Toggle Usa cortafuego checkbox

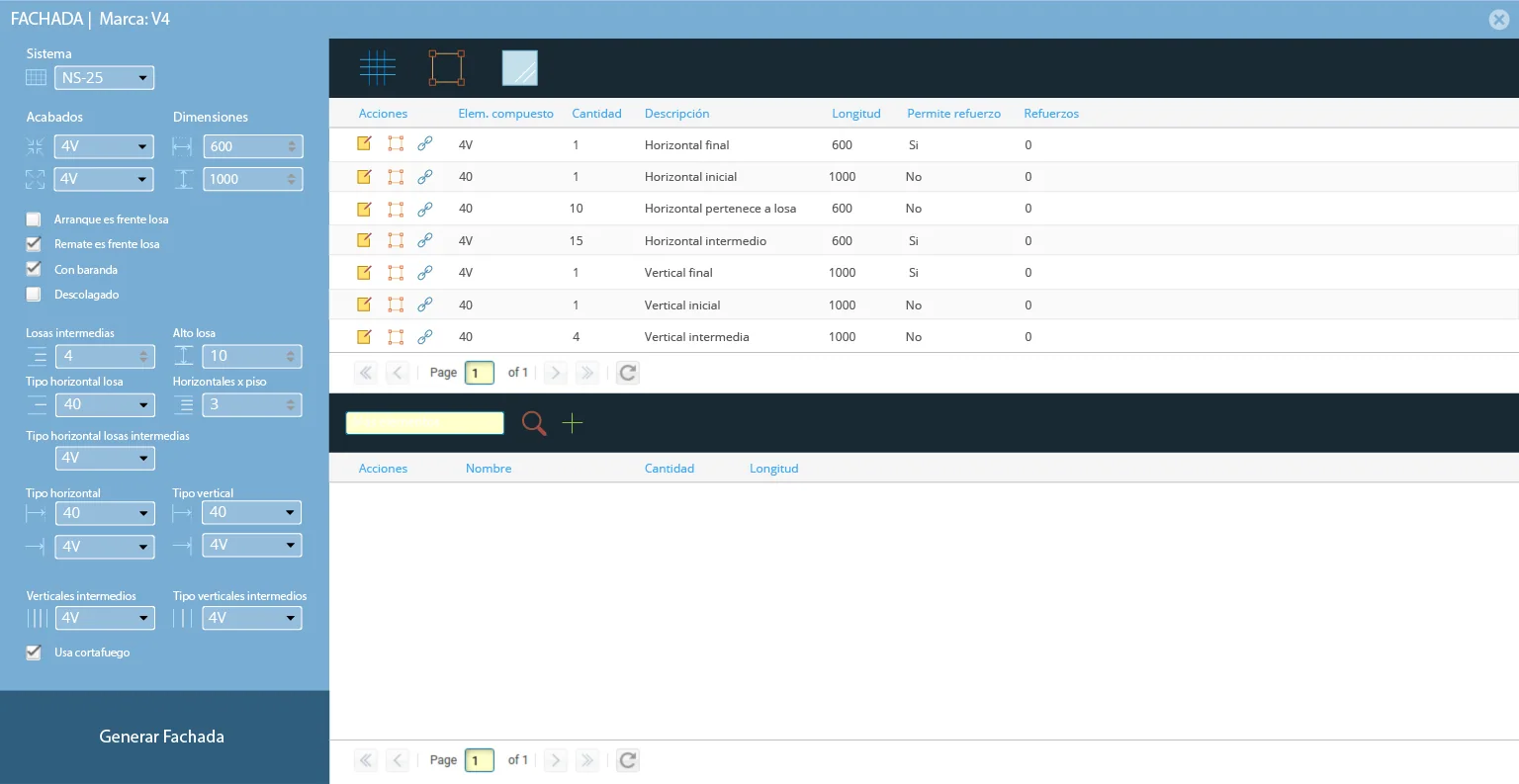click(x=34, y=653)
